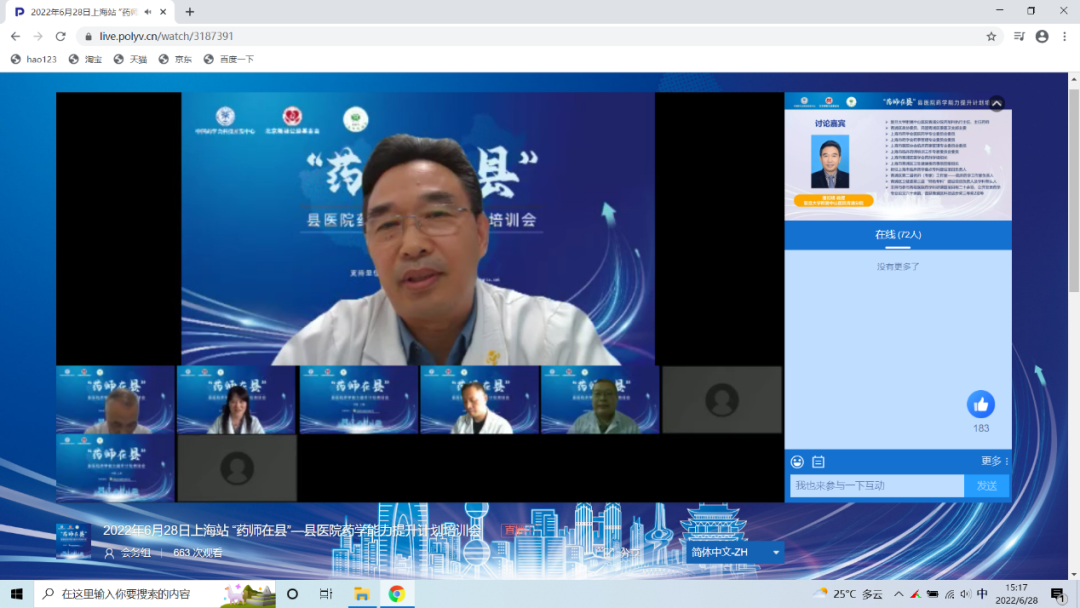Open the 百度一下 bookmark

[x=229, y=59]
